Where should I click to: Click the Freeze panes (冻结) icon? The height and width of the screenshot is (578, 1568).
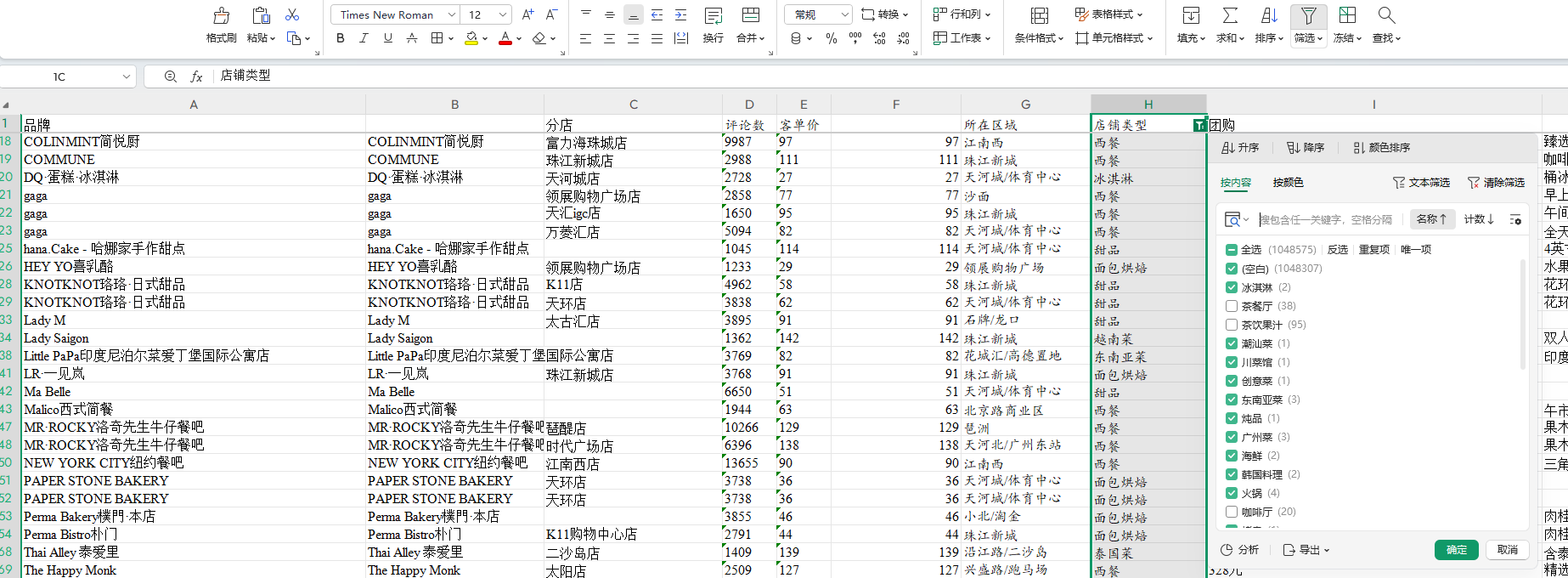click(1347, 15)
